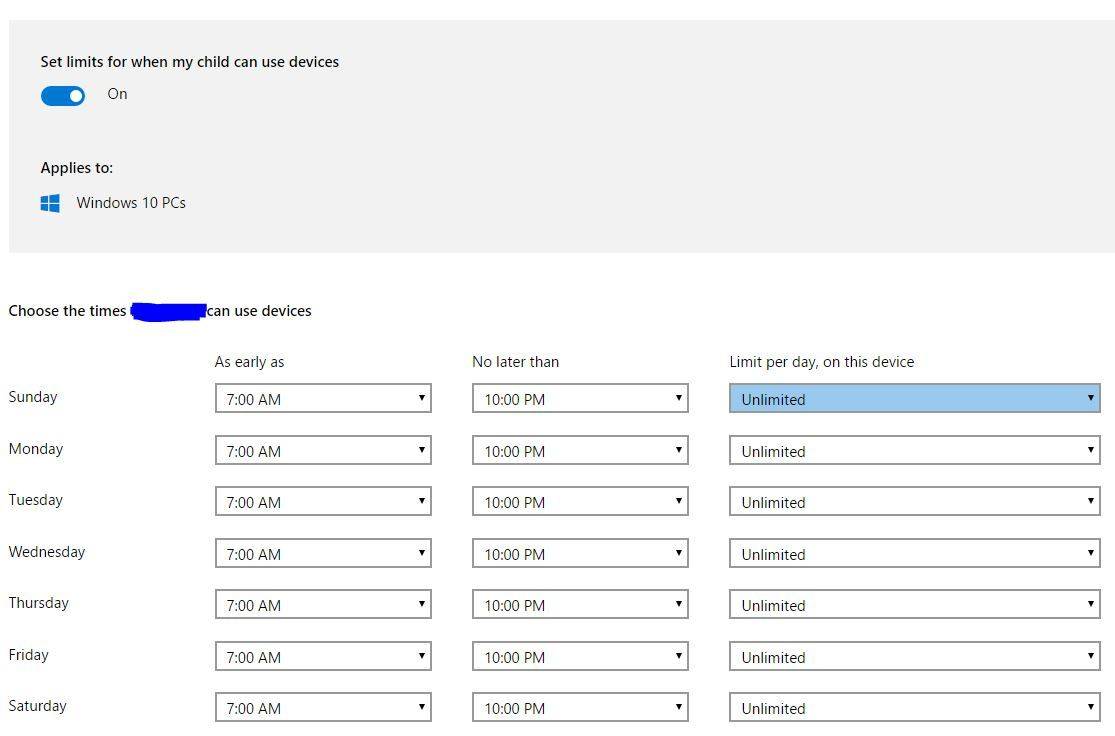Open Monday's 10:00 PM latest-time dropdown
1115x736 pixels.
click(x=580, y=450)
